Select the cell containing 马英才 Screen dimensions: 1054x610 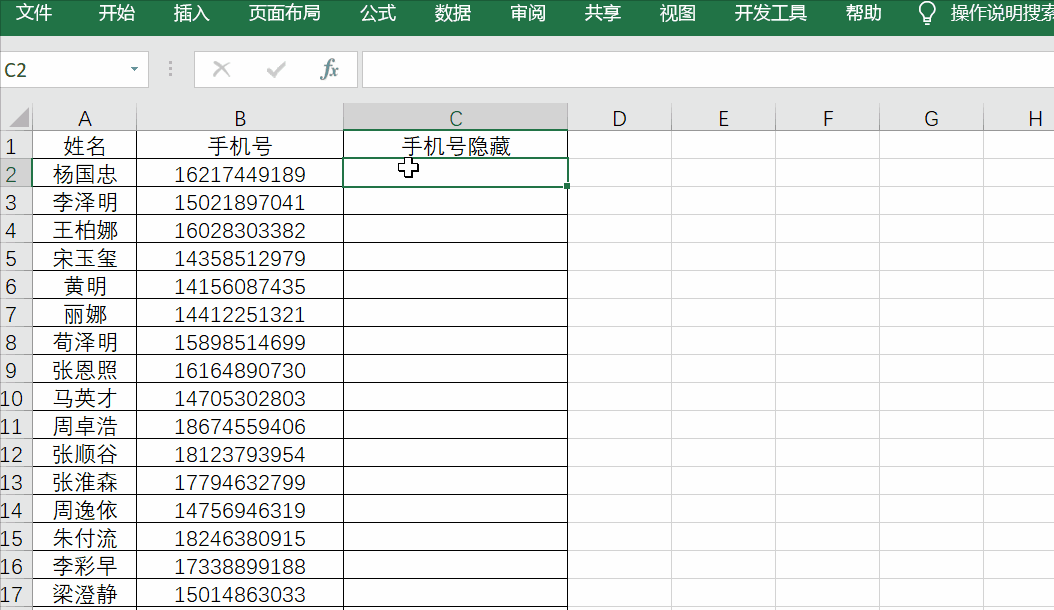click(85, 398)
